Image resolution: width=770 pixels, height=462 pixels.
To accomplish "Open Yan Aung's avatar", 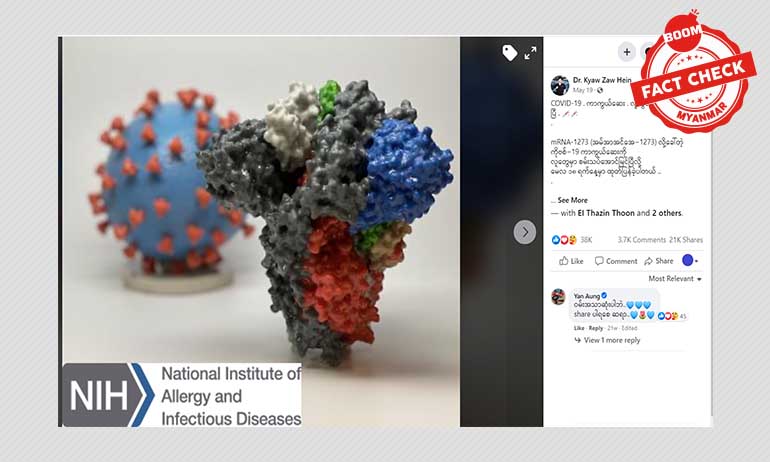I will (558, 297).
